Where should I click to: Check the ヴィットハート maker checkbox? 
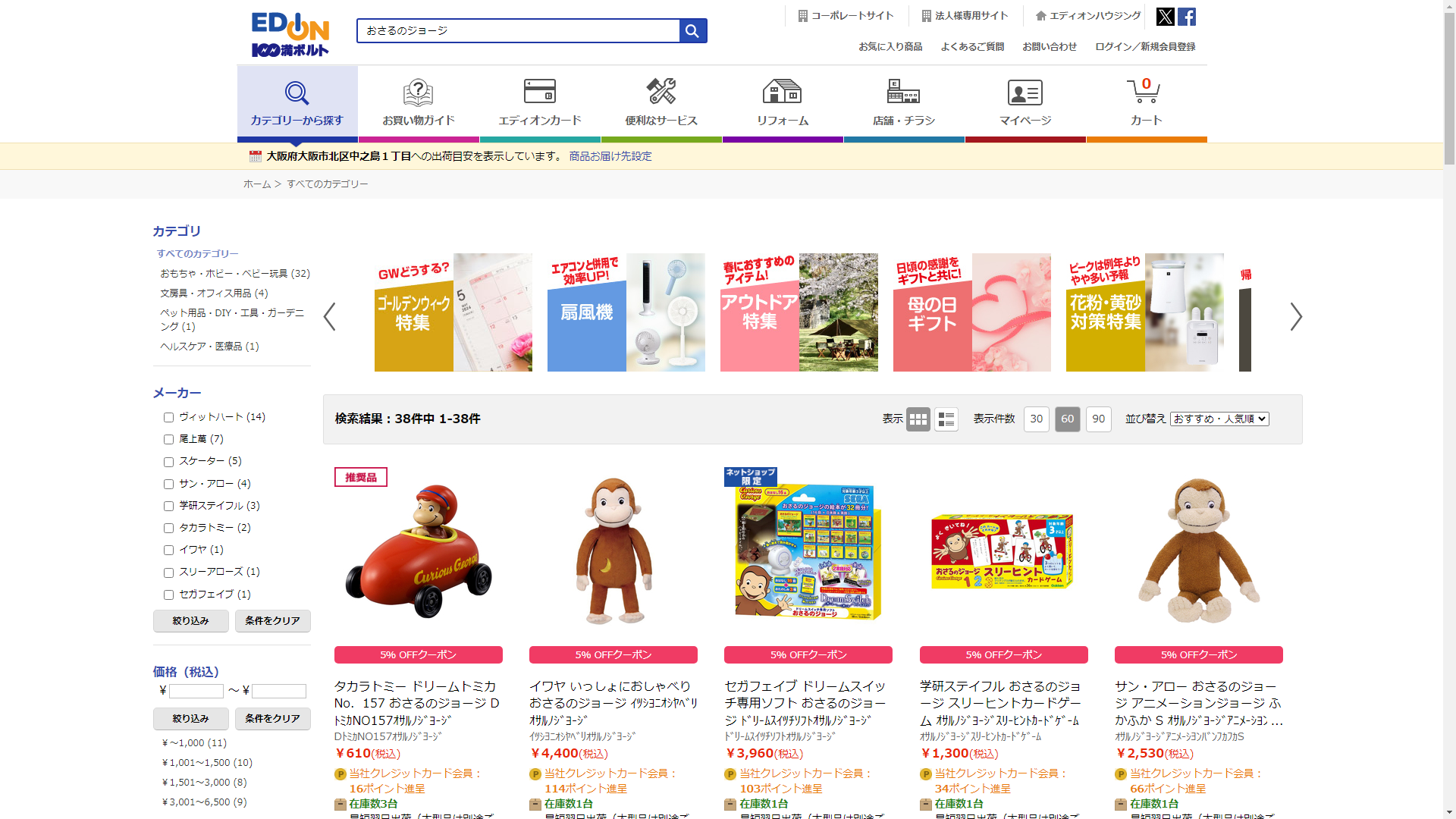pyautogui.click(x=169, y=418)
